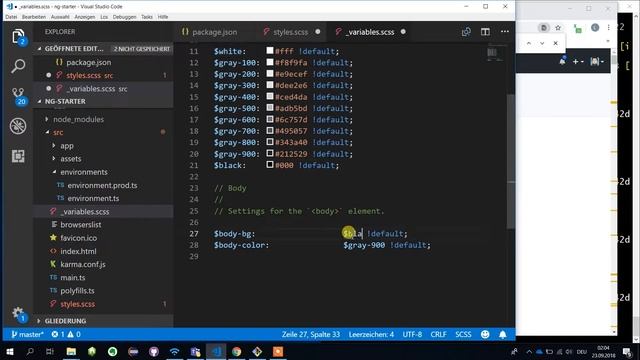Open Windows taskbar search
640x360 pixels.
click(30, 351)
